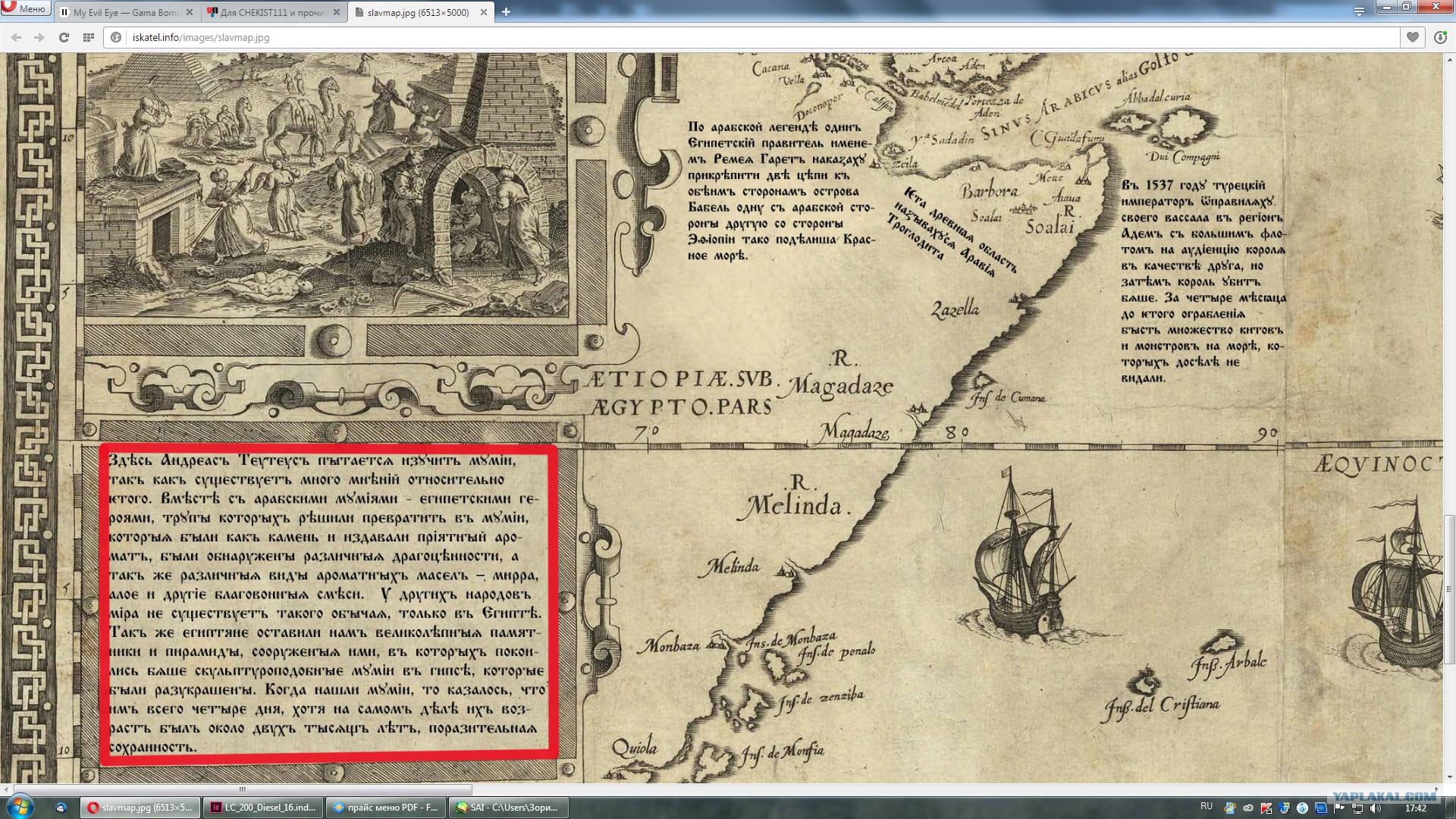Click the Ins. del Cristiana label
This screenshot has width=1456, height=819.
(1161, 708)
